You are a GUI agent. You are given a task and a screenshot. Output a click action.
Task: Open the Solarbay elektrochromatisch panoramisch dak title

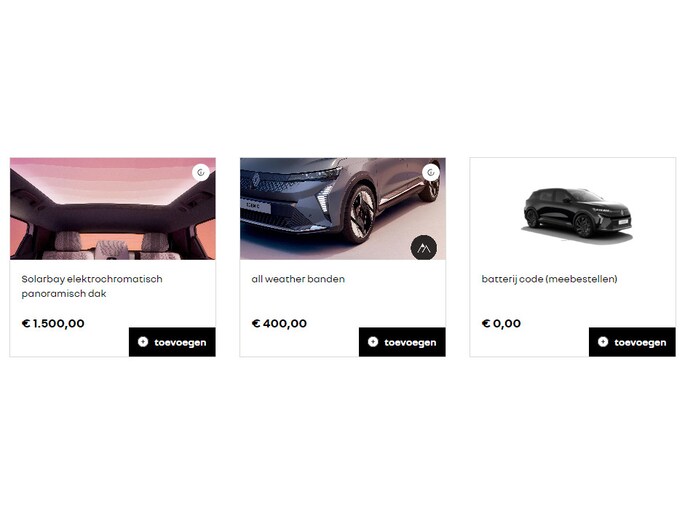point(92,286)
